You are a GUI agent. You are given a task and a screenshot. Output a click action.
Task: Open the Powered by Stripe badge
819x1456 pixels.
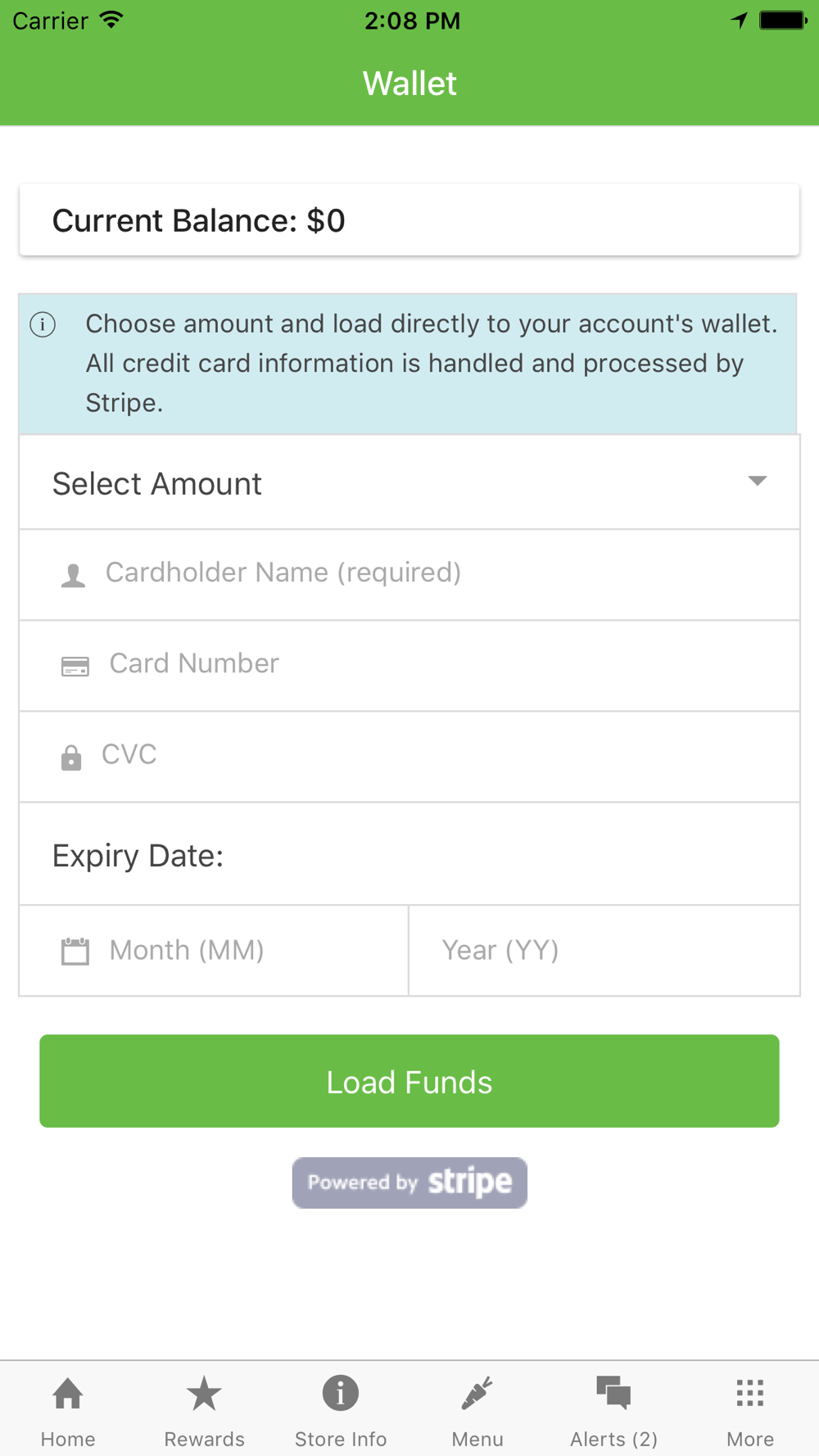point(409,1182)
